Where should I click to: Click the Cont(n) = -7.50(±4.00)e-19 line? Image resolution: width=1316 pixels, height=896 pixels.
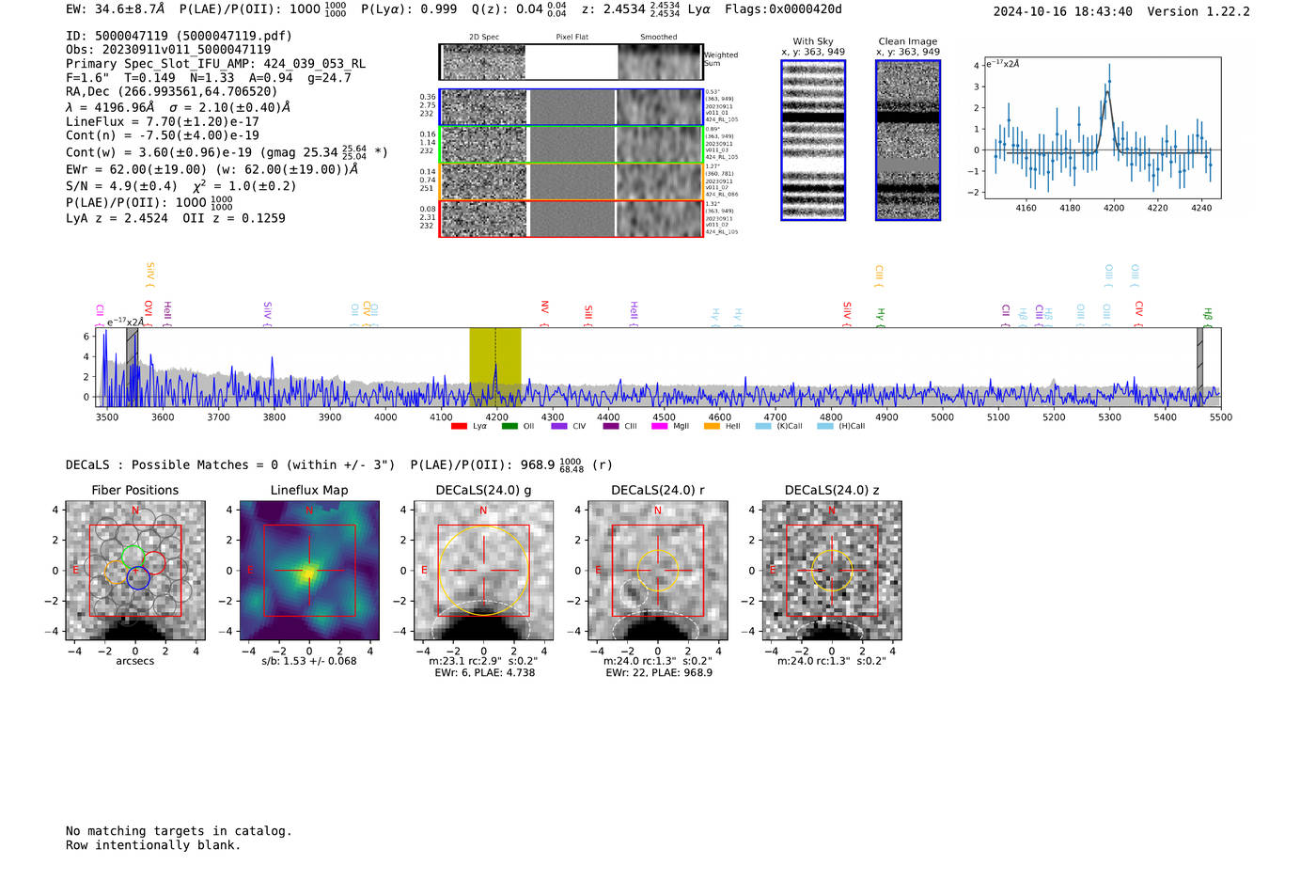click(163, 135)
